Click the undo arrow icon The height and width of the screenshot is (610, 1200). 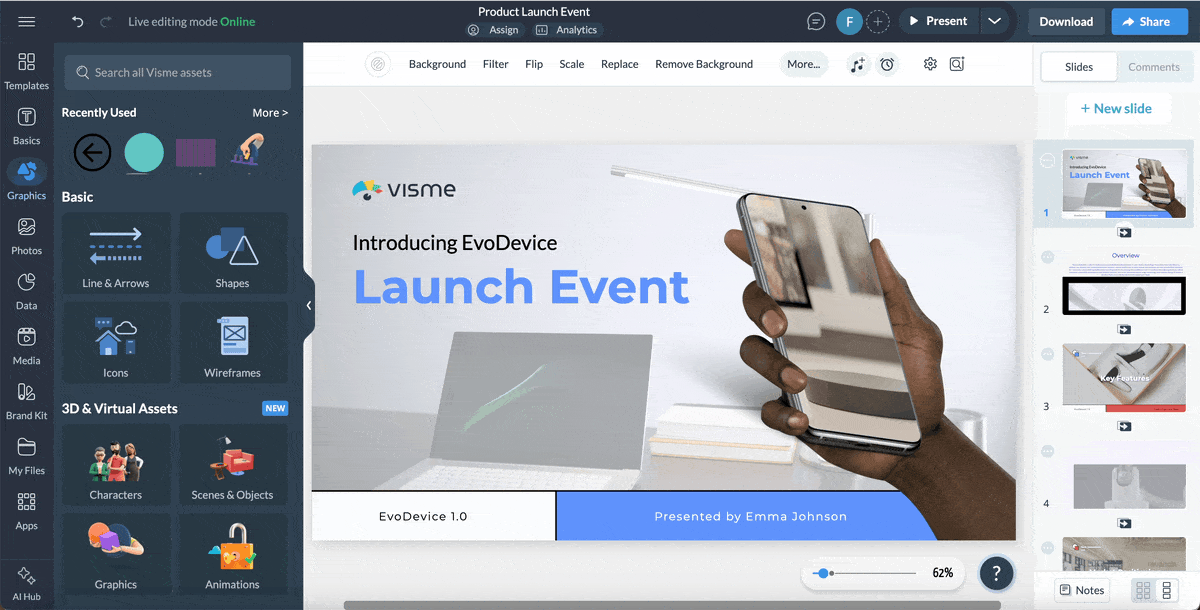tap(78, 21)
